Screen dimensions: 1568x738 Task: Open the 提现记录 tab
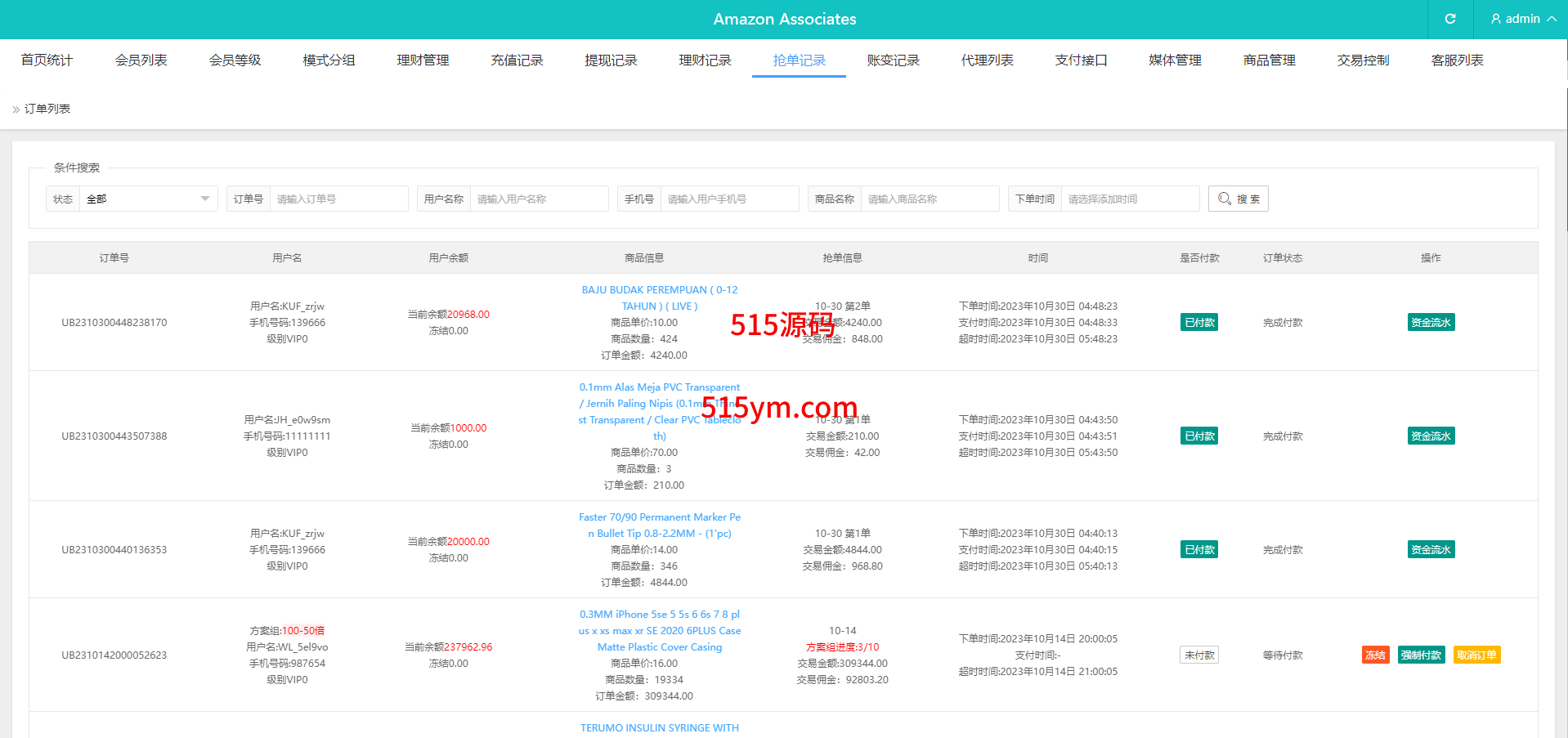[x=611, y=60]
